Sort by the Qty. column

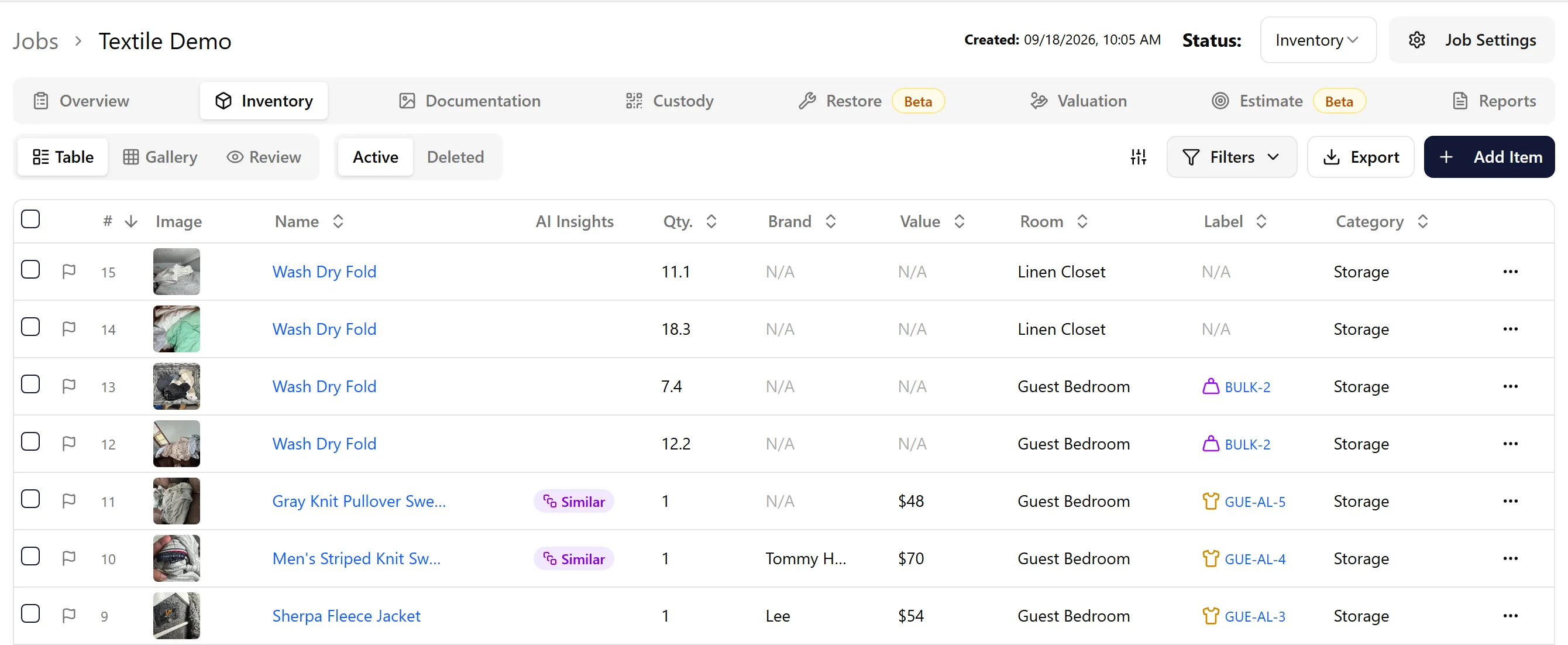tap(690, 221)
